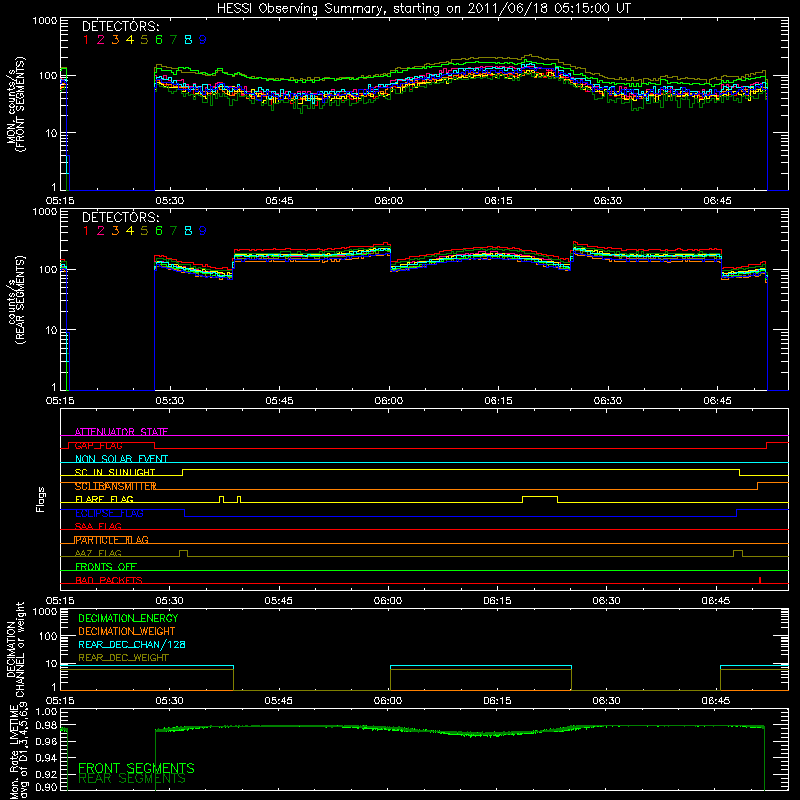The image size is (800, 800).
Task: Click the SAA_FLAG label
Action: tap(98, 526)
